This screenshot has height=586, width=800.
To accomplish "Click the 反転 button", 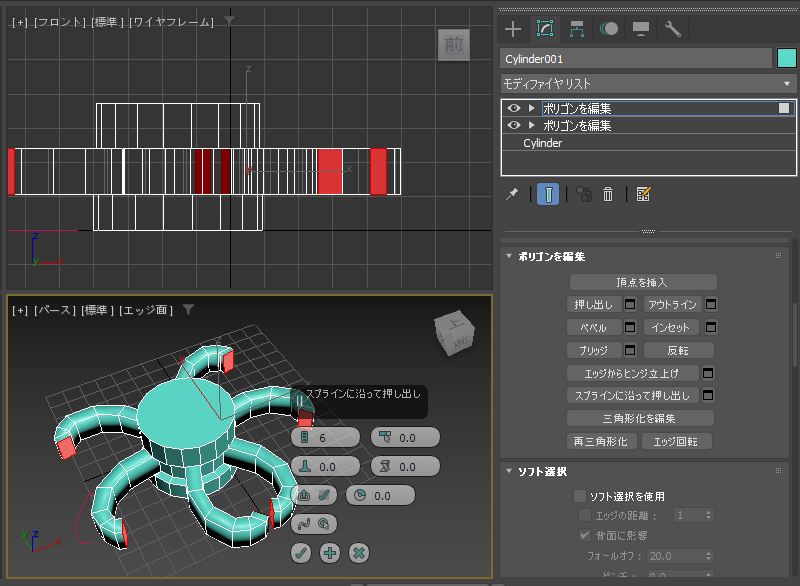I will tap(679, 350).
